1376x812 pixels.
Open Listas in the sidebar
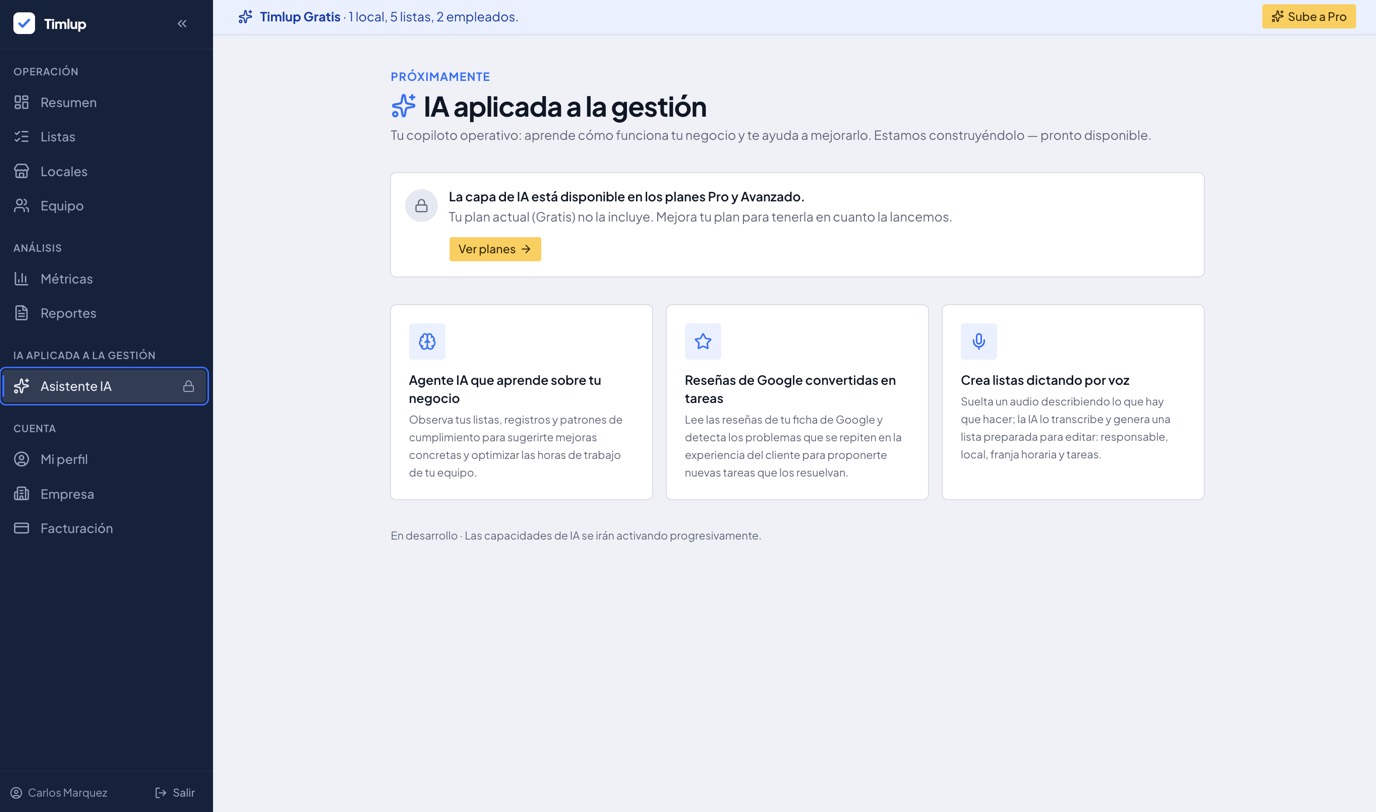click(105, 136)
